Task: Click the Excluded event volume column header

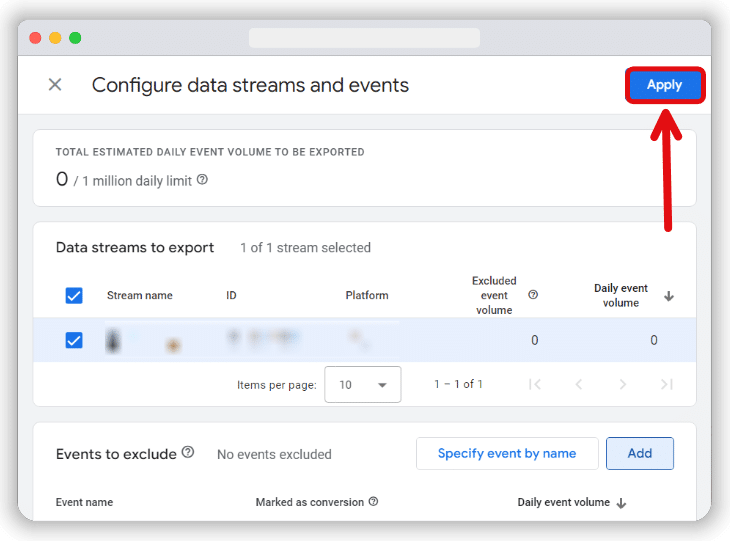Action: (494, 295)
